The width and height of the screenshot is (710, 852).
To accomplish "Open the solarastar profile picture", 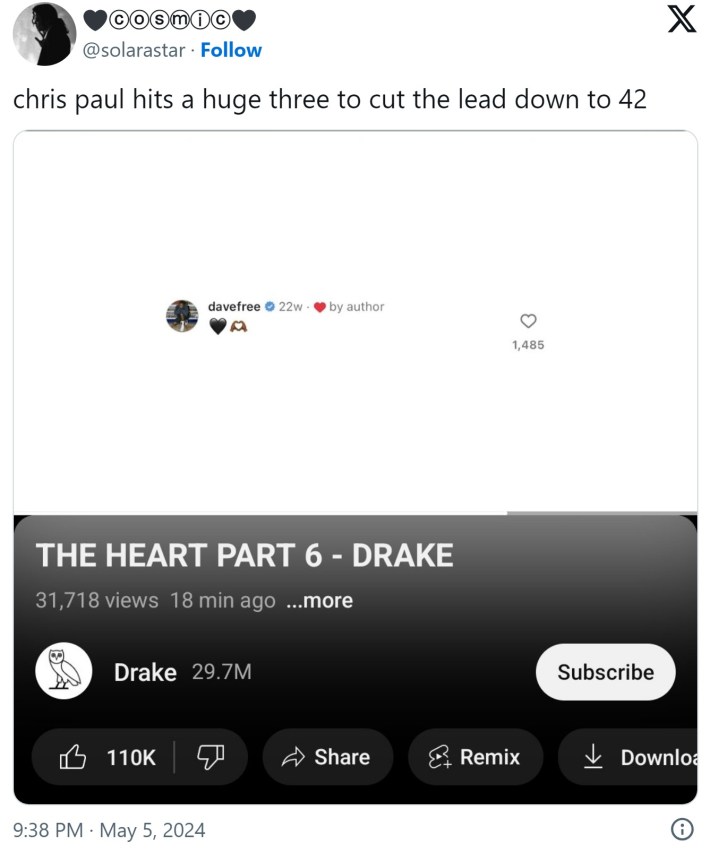I will click(45, 34).
